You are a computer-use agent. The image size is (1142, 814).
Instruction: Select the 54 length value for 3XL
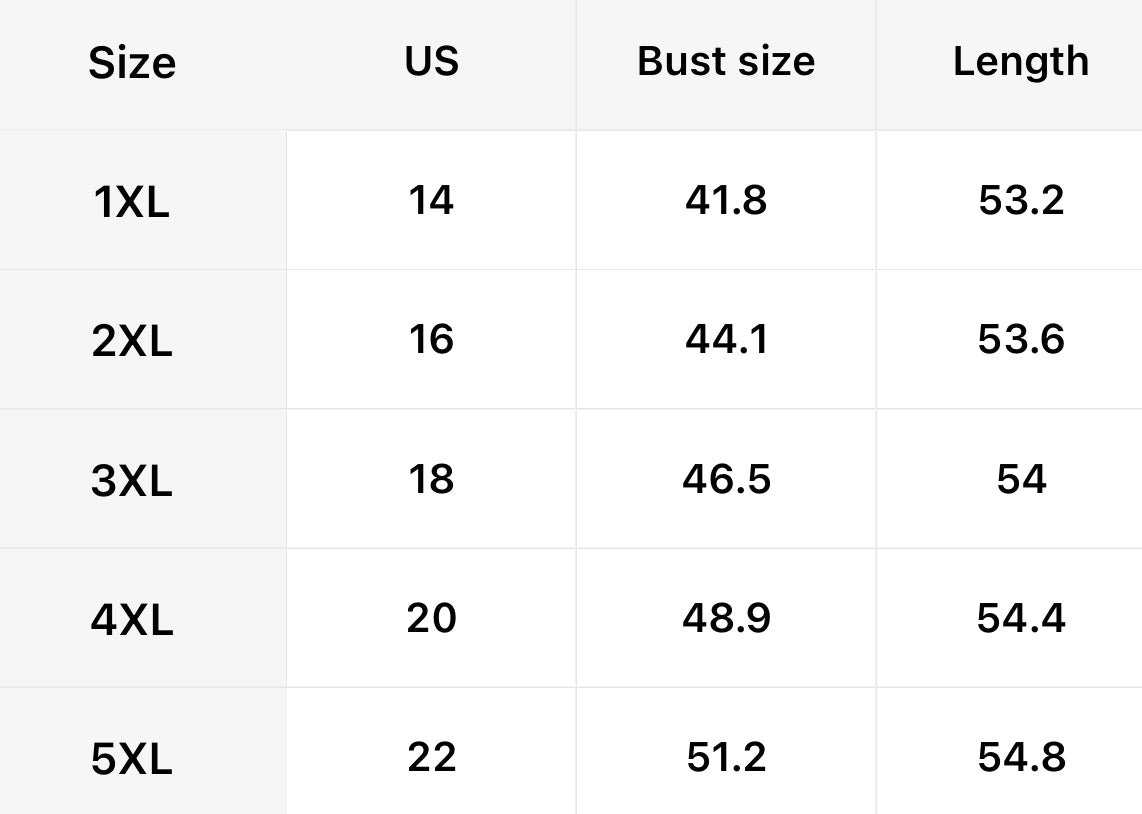(1021, 479)
